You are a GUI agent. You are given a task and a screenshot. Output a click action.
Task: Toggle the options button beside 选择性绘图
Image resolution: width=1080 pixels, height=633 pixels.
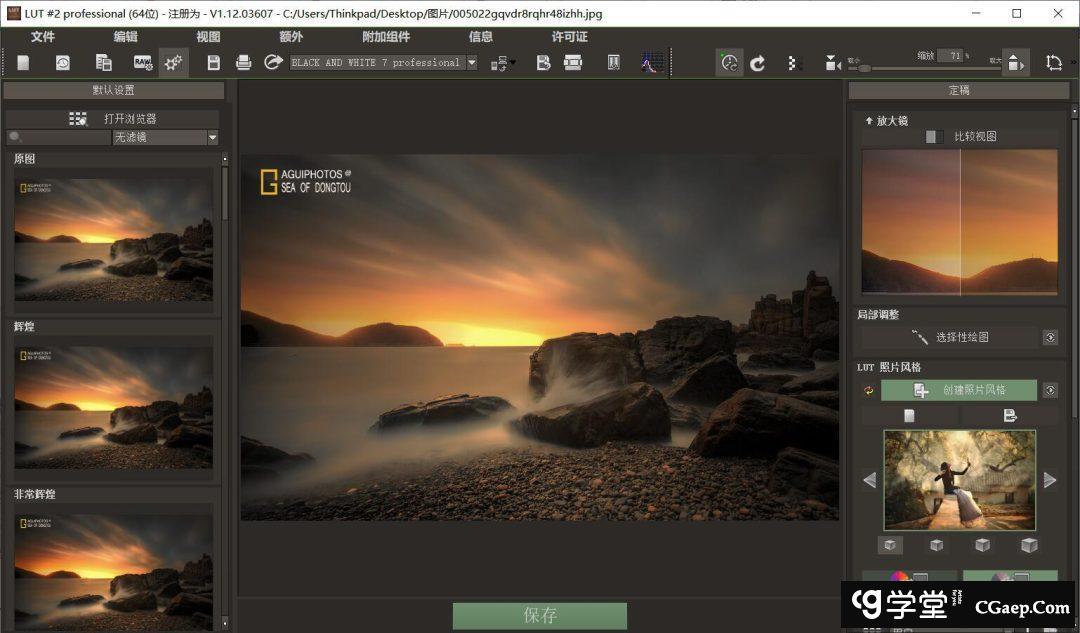(x=1050, y=338)
